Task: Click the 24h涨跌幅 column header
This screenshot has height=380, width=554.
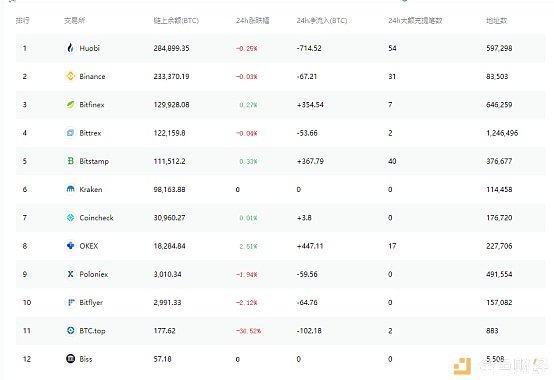Action: point(253,20)
